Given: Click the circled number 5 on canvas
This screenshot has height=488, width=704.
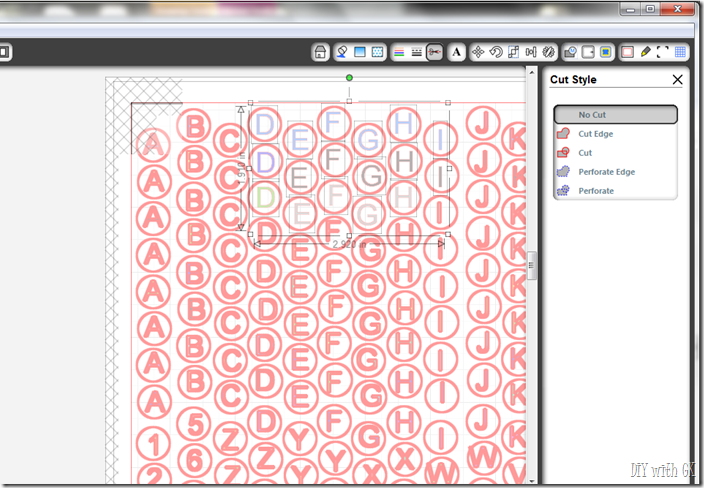Looking at the screenshot, I should point(194,423).
